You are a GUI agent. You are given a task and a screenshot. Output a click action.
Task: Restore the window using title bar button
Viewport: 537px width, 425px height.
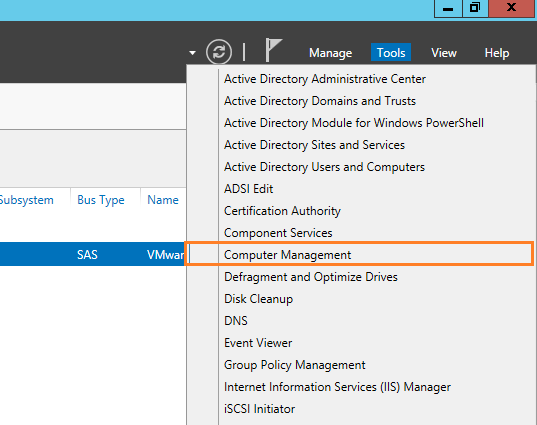tap(475, 8)
